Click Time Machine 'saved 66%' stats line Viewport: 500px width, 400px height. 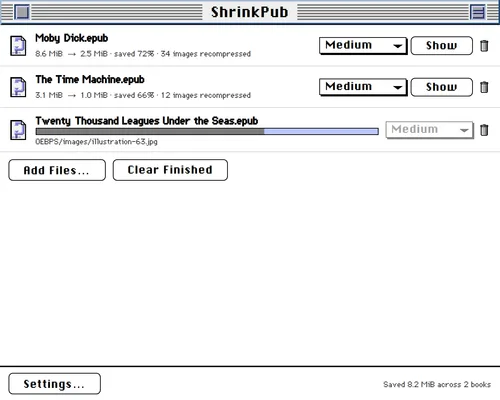click(x=143, y=95)
